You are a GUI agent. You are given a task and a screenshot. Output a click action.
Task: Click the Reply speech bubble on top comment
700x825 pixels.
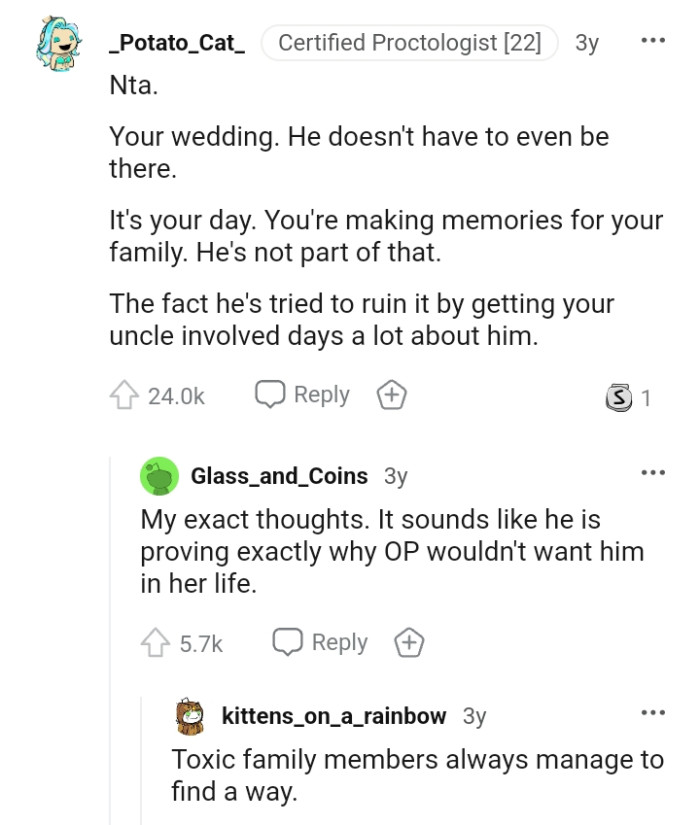[271, 394]
